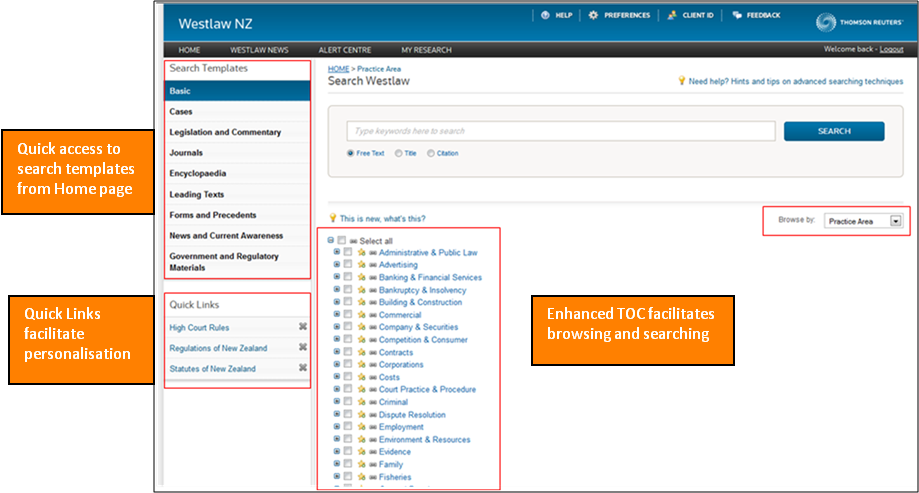Screen dimensions: 919x493
Task: Expand the Criminal tree node
Action: (337, 401)
